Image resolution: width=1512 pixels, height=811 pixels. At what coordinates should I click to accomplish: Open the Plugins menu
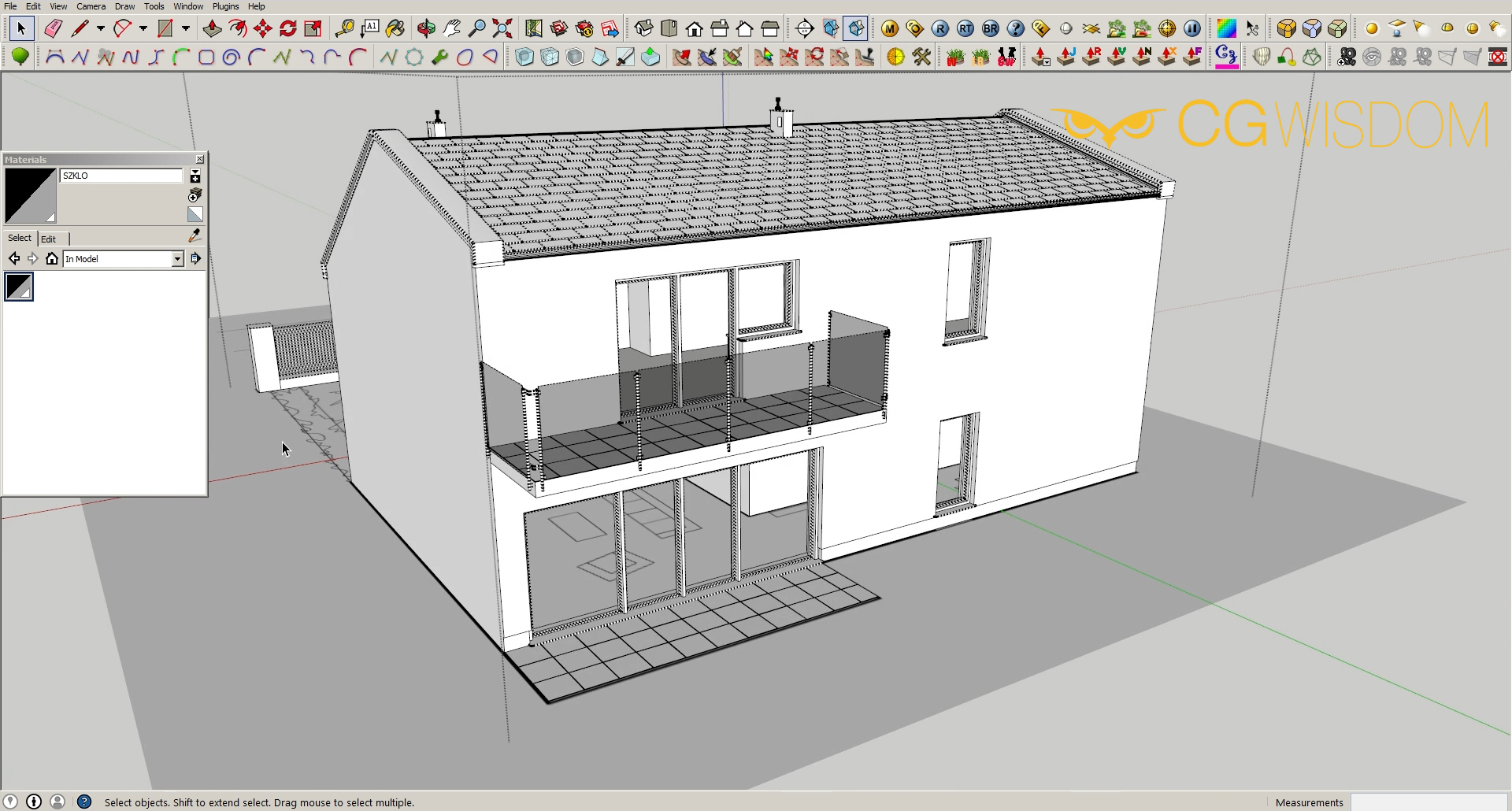tap(225, 6)
